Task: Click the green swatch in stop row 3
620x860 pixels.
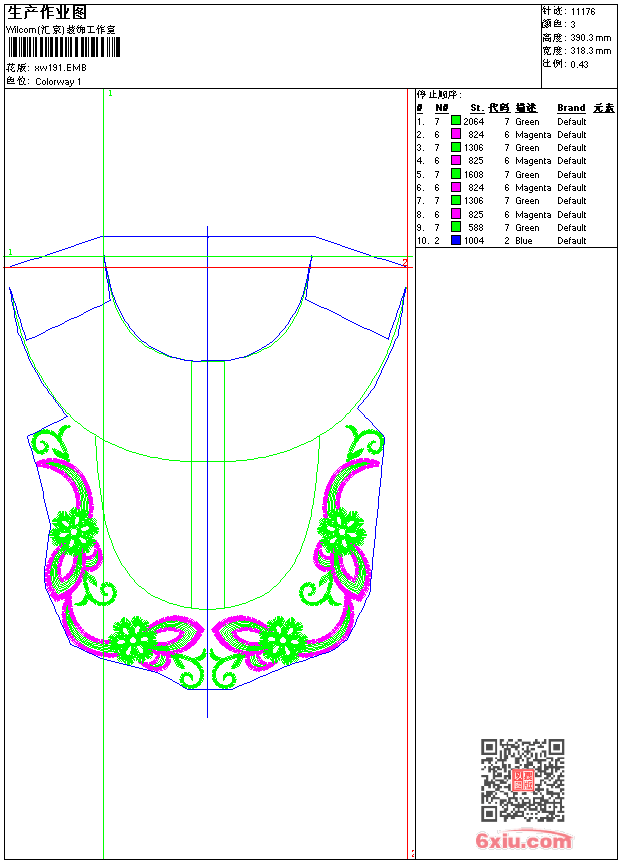Action: pos(455,147)
